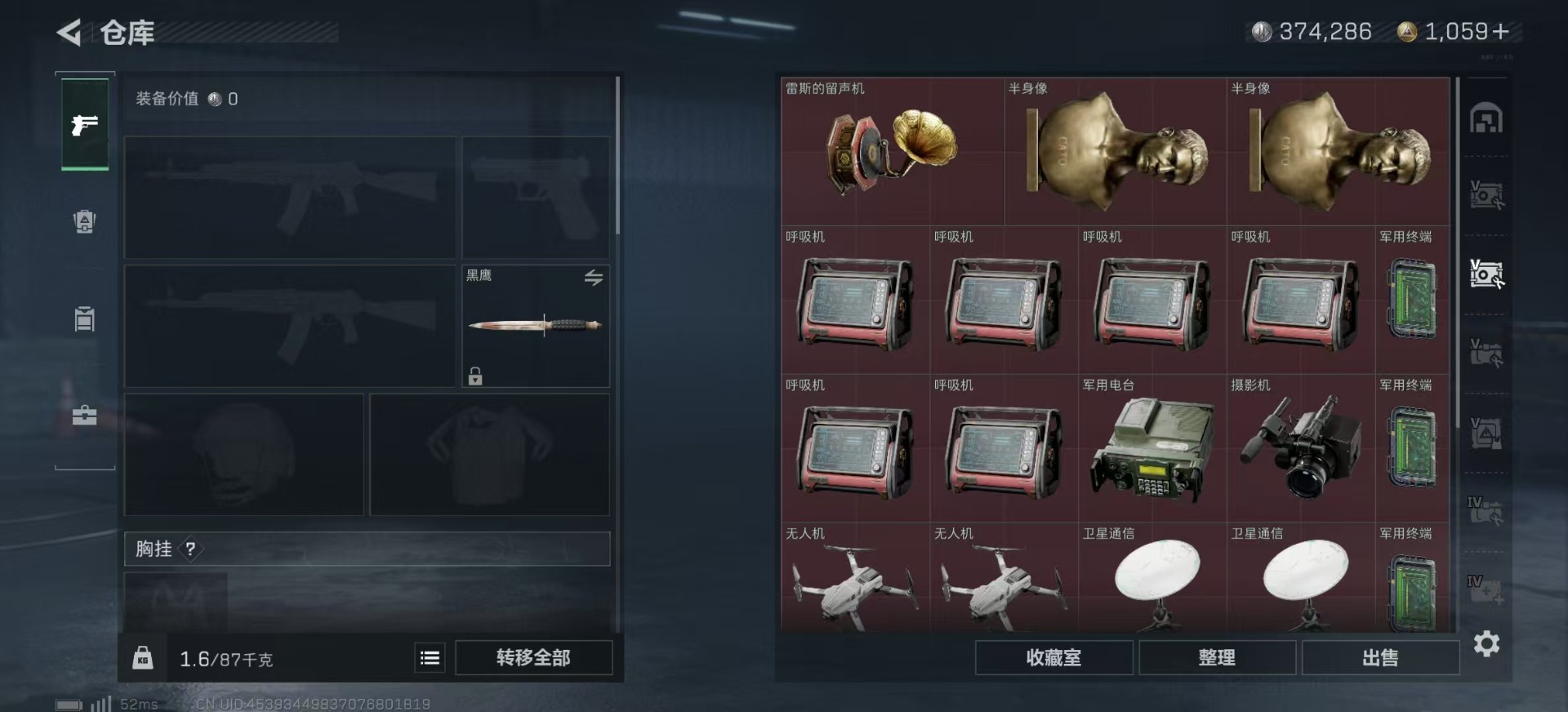Click the swap arrows on 黑鹰 knife slot
This screenshot has width=1568, height=712.
pos(594,278)
